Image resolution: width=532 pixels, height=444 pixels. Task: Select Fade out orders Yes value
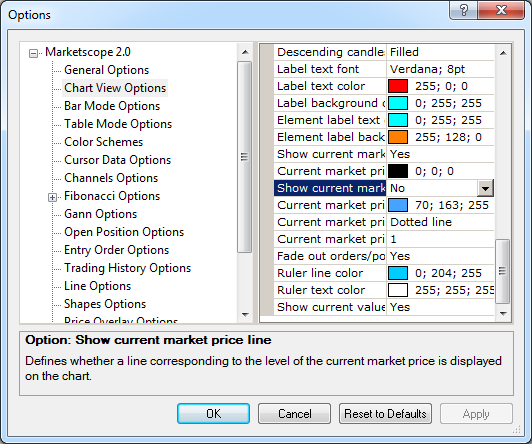[400, 256]
